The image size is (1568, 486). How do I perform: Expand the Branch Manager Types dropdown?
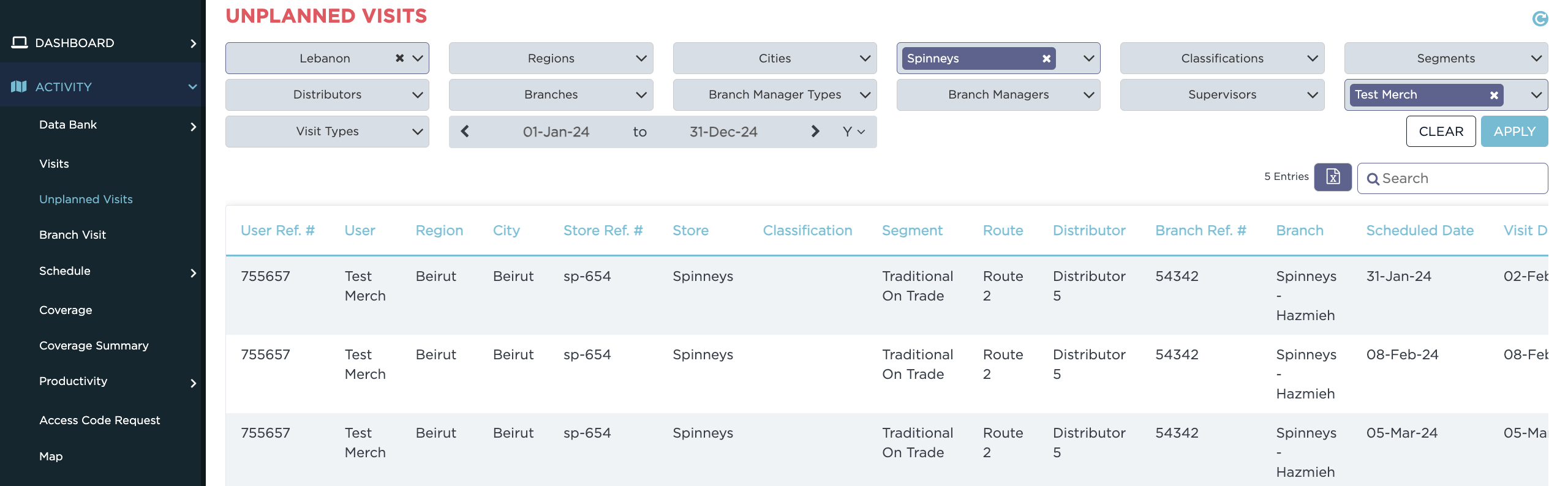click(774, 95)
